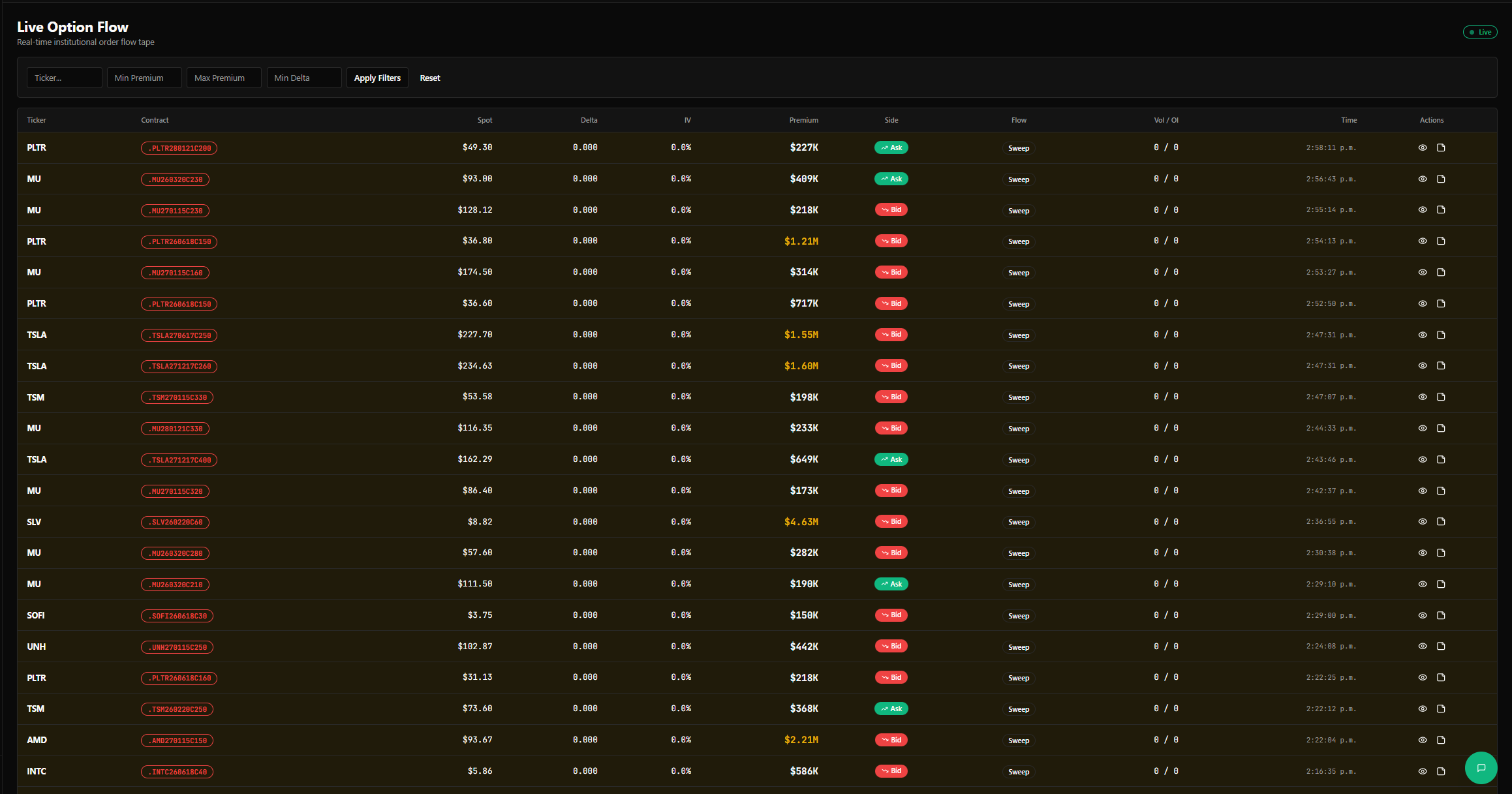Click the note icon on the AMD $2.21M row

1441,740
